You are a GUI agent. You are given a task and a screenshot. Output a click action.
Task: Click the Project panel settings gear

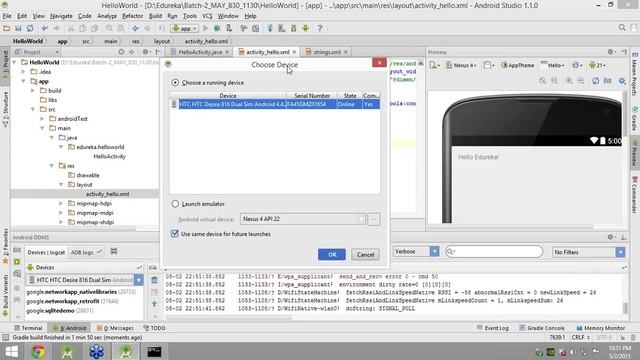tap(145, 52)
